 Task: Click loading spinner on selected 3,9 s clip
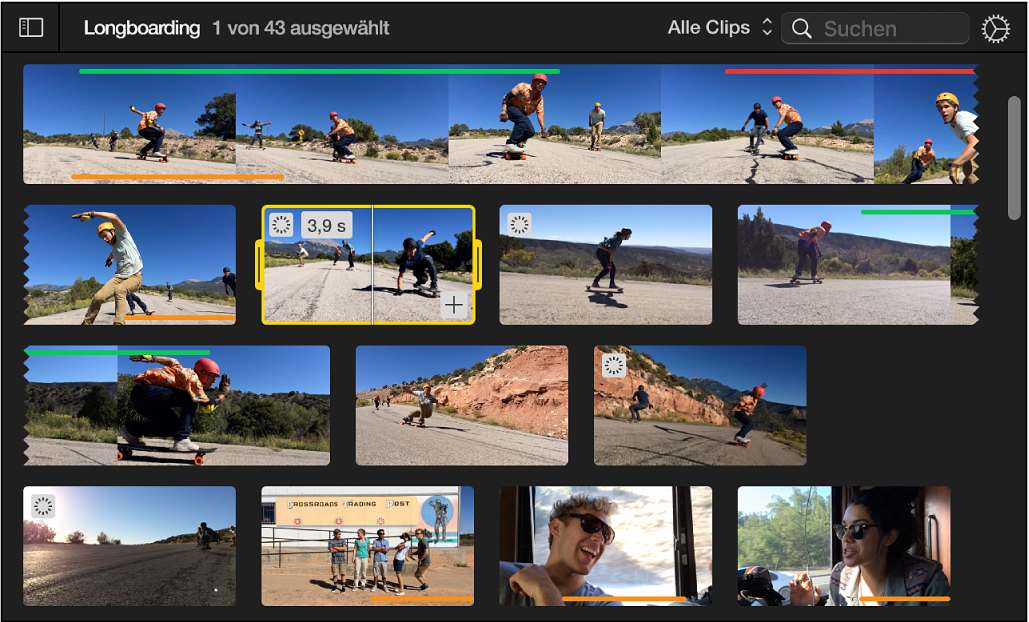click(281, 224)
